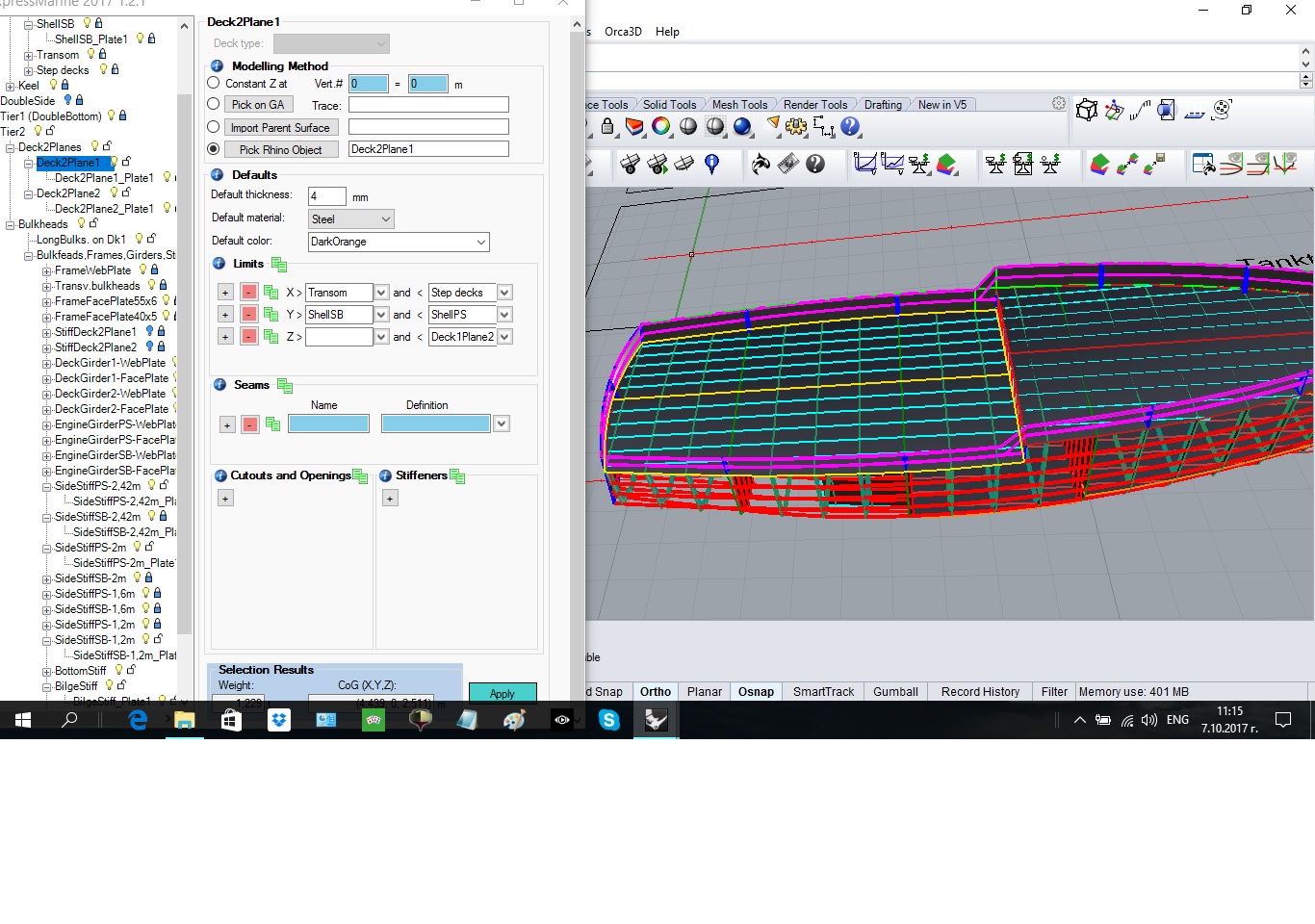Select the Import Parent Surface radio option
The image size is (1315, 924).
(x=214, y=127)
